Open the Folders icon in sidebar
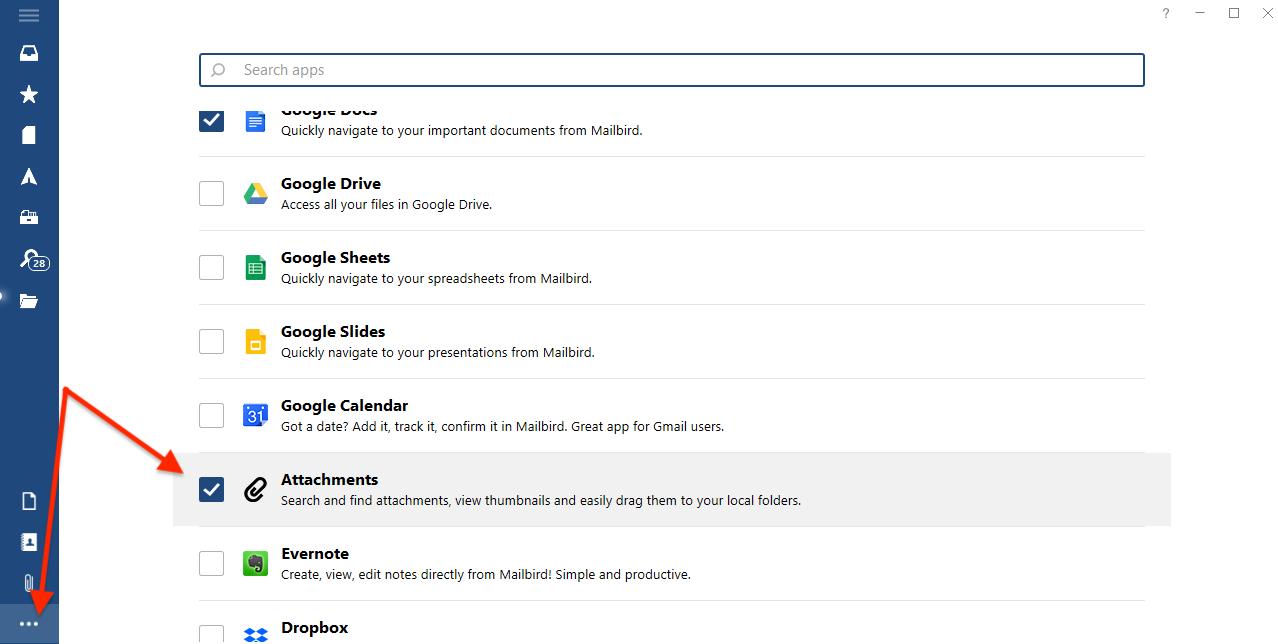The width and height of the screenshot is (1278, 644). click(29, 300)
